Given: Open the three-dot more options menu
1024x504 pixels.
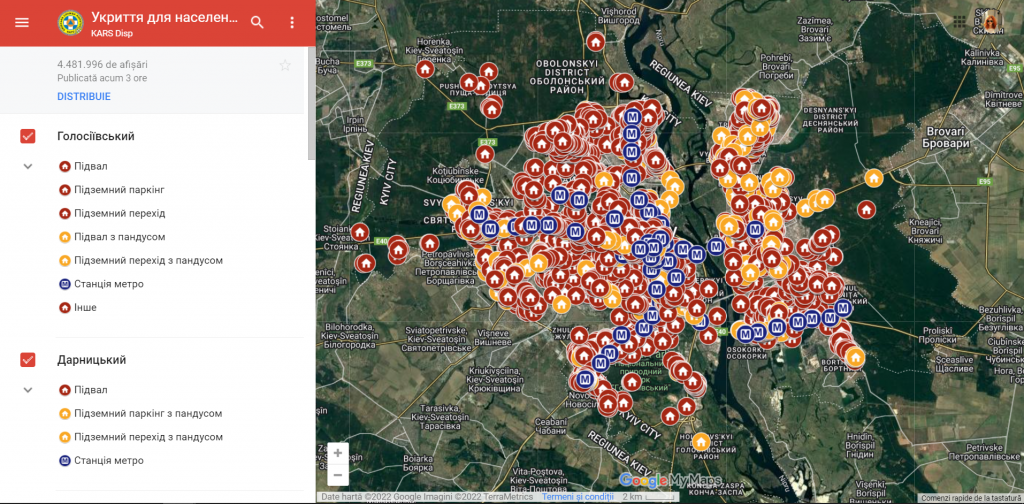Looking at the screenshot, I should coord(292,22).
